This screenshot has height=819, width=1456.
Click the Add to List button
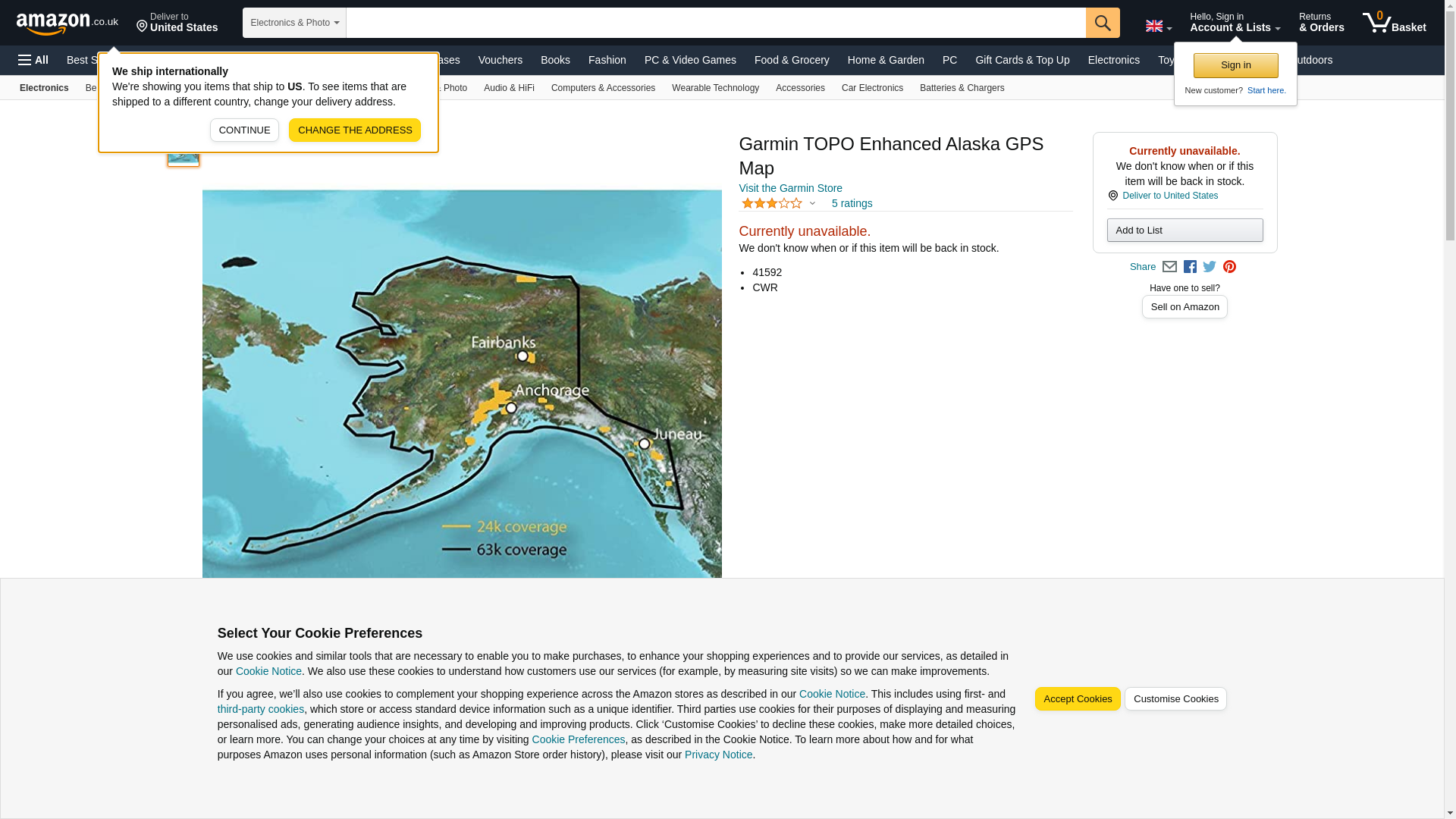pos(1184,231)
